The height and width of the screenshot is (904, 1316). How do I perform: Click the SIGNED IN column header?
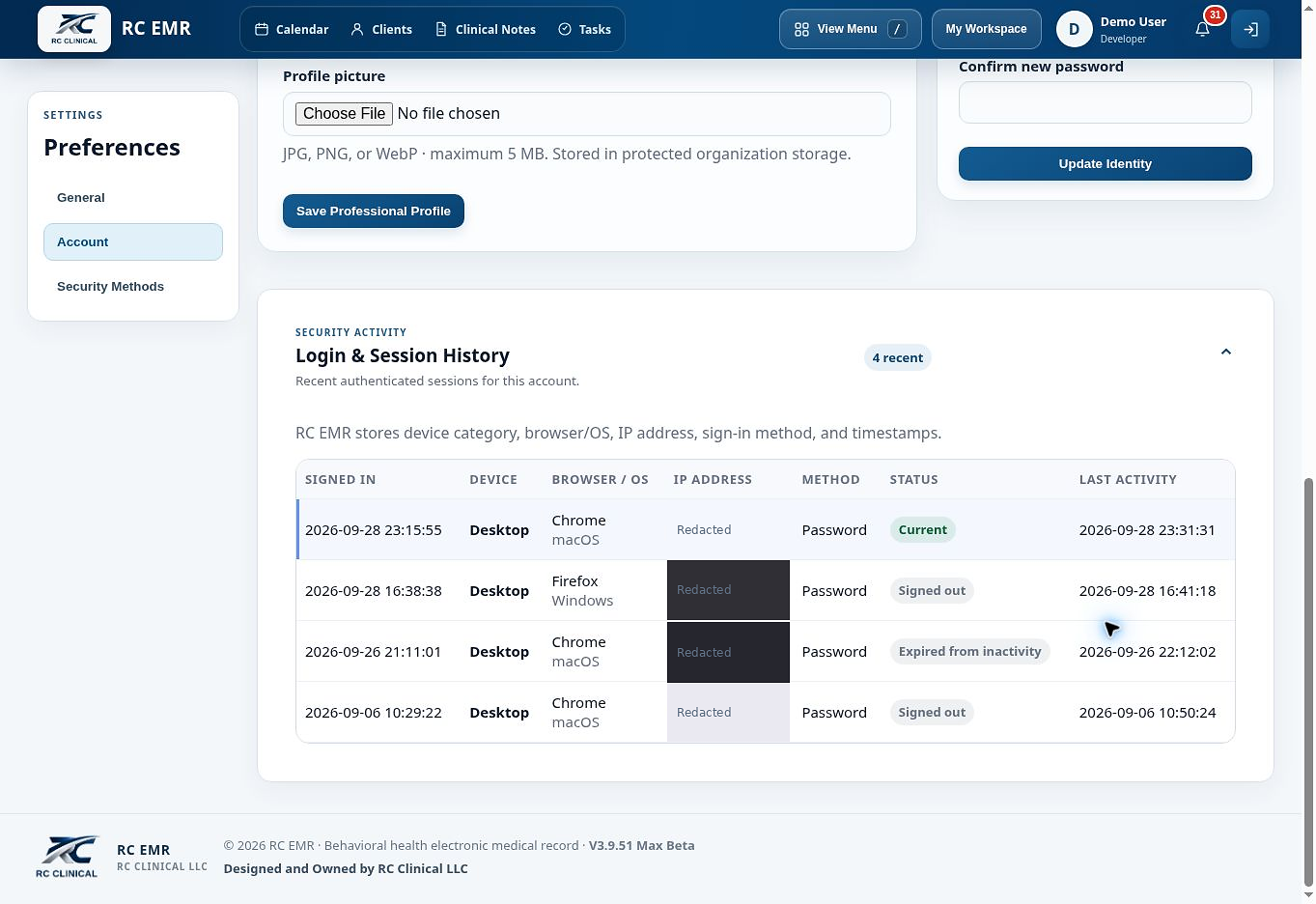(x=340, y=479)
